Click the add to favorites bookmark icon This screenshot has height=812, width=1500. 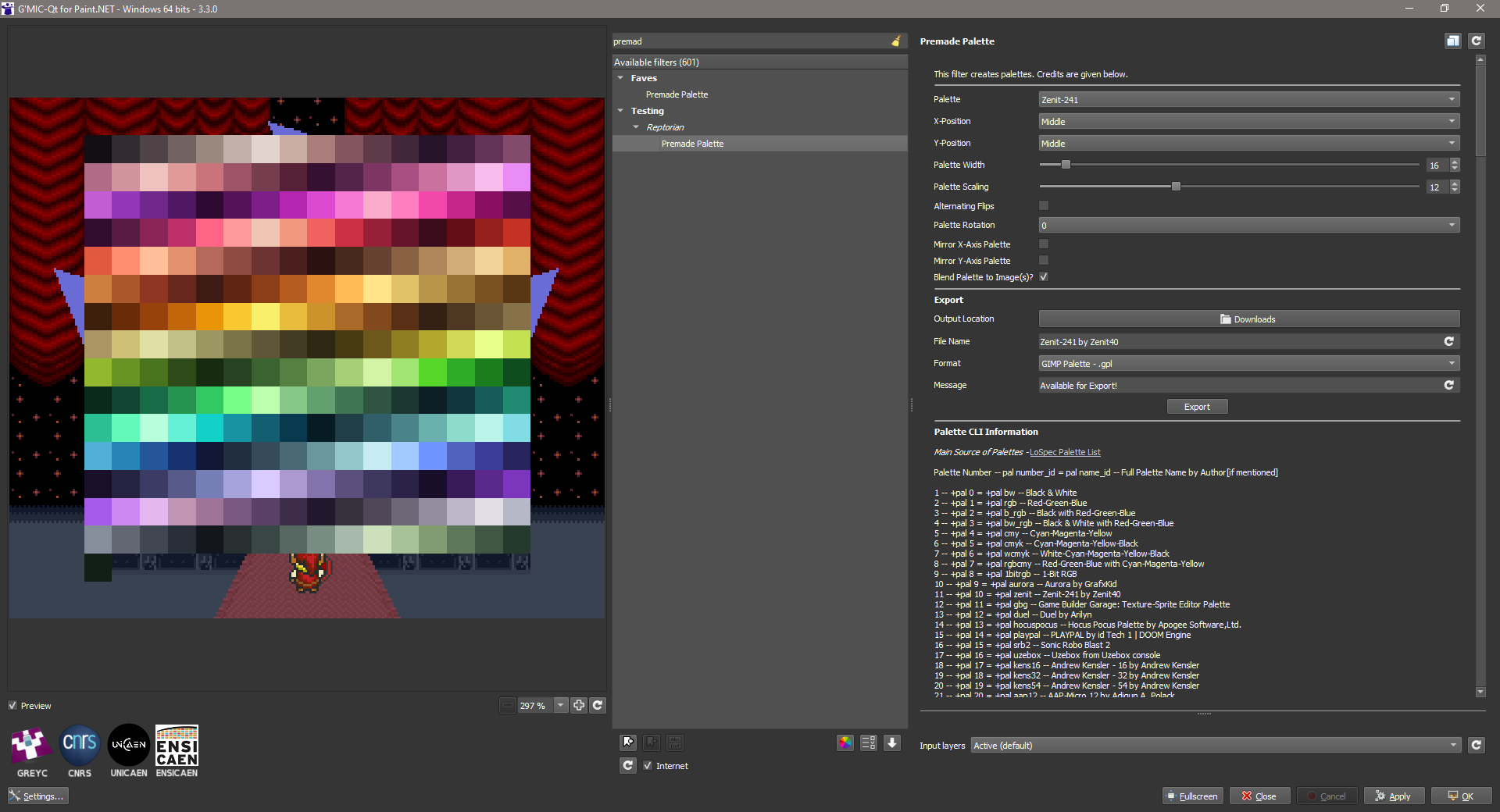(628, 743)
